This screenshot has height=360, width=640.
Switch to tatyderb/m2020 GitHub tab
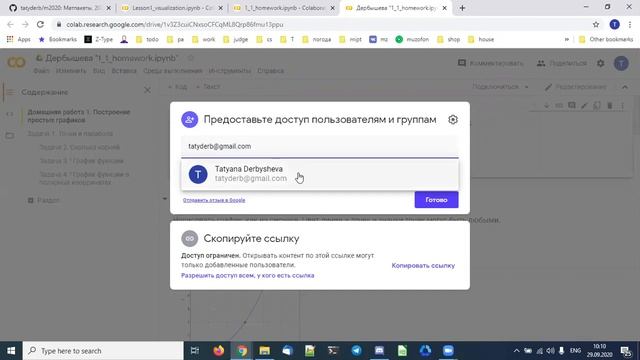[60, 8]
